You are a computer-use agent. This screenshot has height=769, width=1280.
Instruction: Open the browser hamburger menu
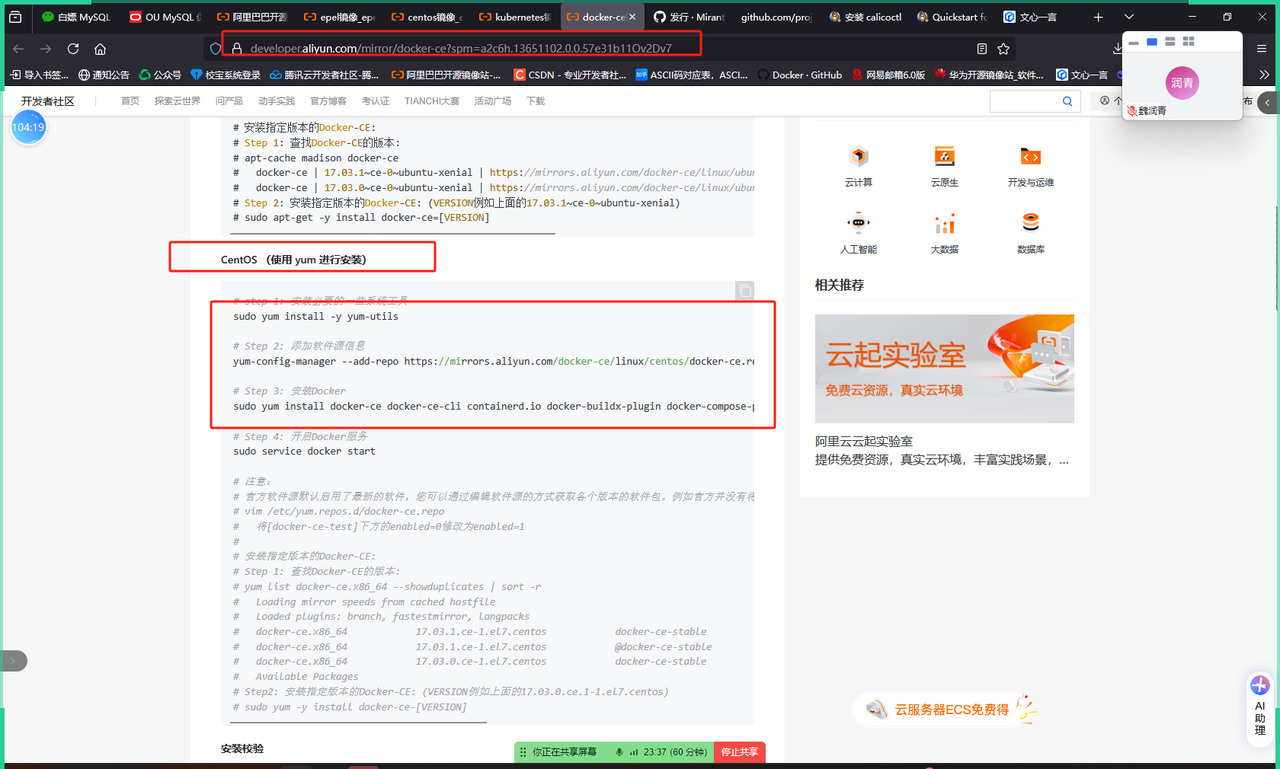[x=1262, y=48]
